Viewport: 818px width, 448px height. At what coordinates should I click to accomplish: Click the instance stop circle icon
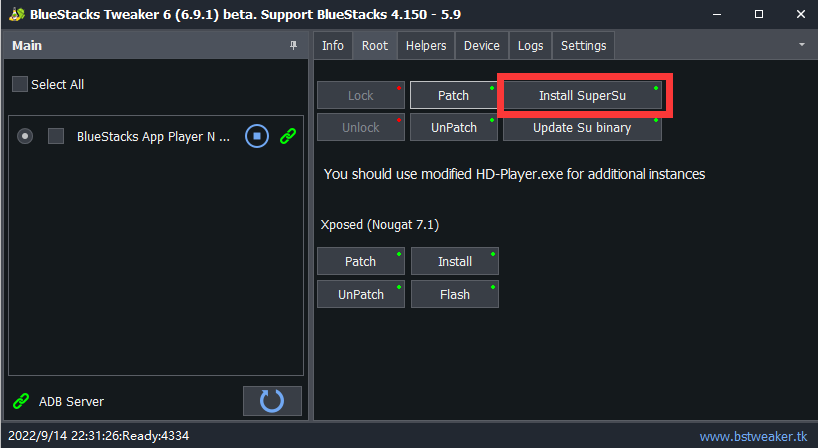tap(257, 136)
